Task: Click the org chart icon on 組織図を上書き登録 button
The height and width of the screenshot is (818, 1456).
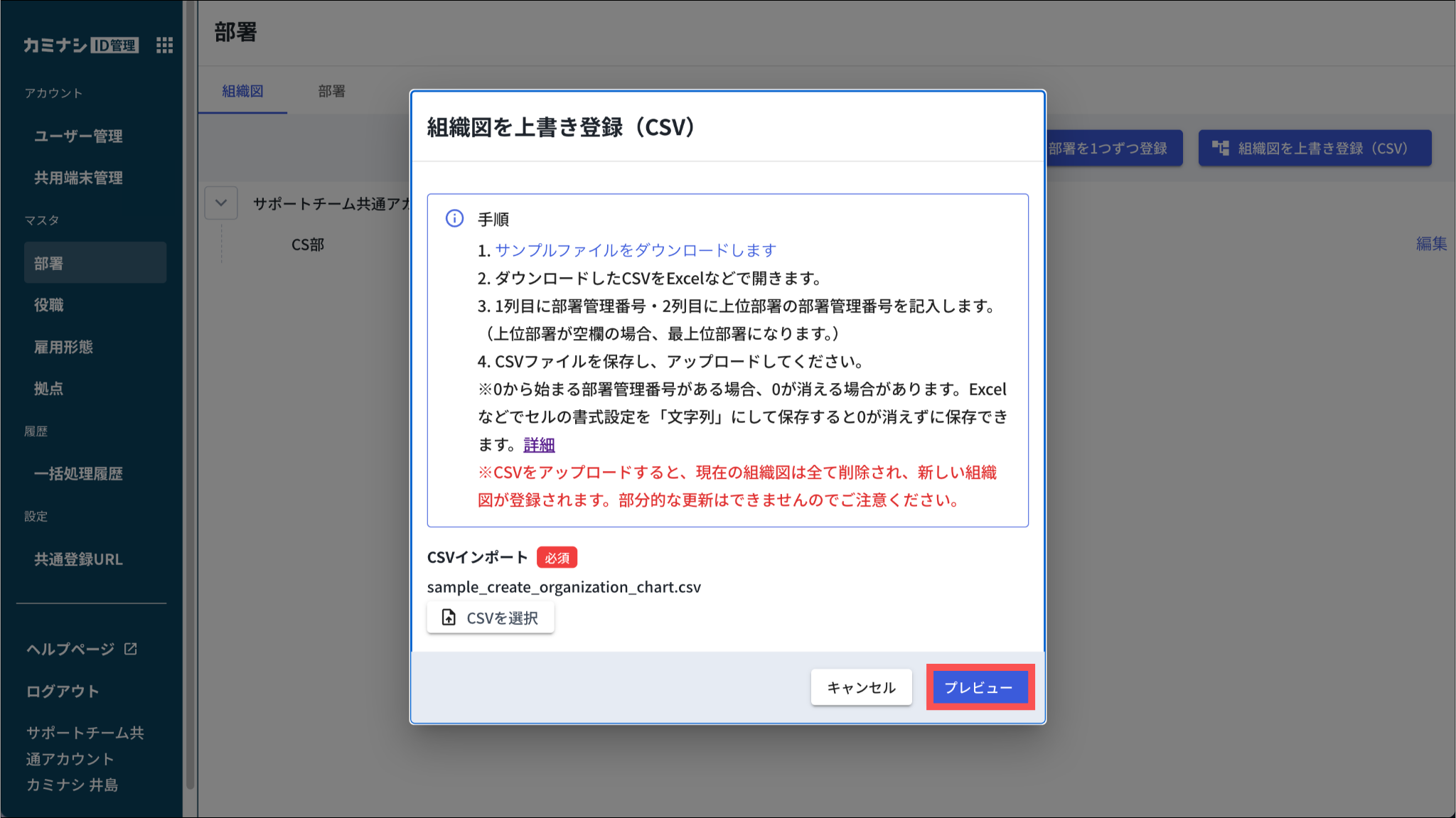Action: (1220, 148)
